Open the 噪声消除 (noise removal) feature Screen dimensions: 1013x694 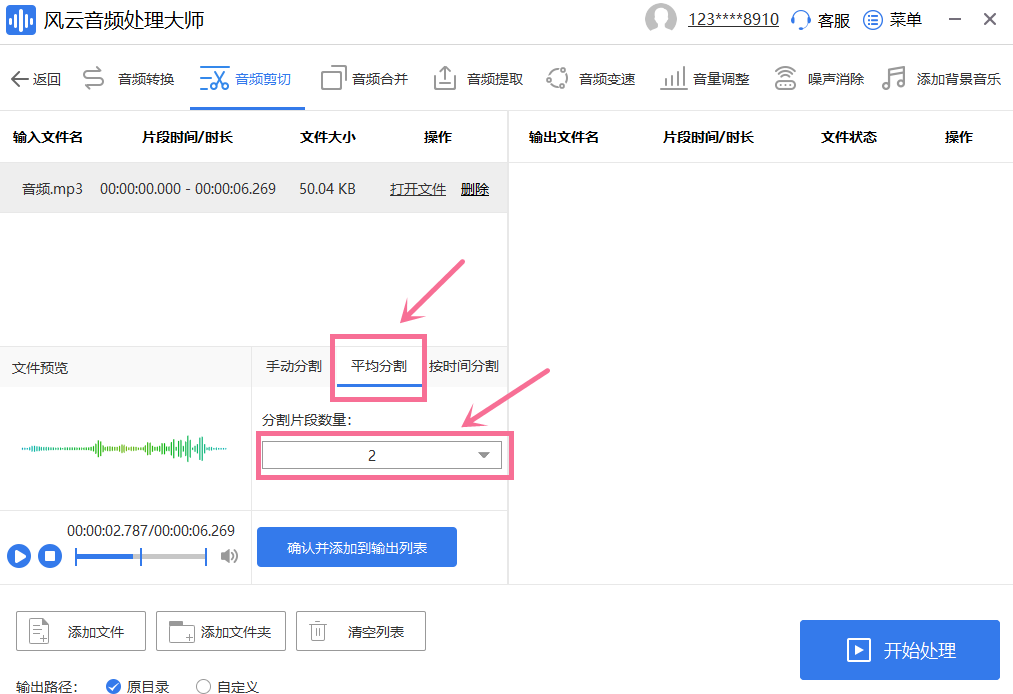832,77
